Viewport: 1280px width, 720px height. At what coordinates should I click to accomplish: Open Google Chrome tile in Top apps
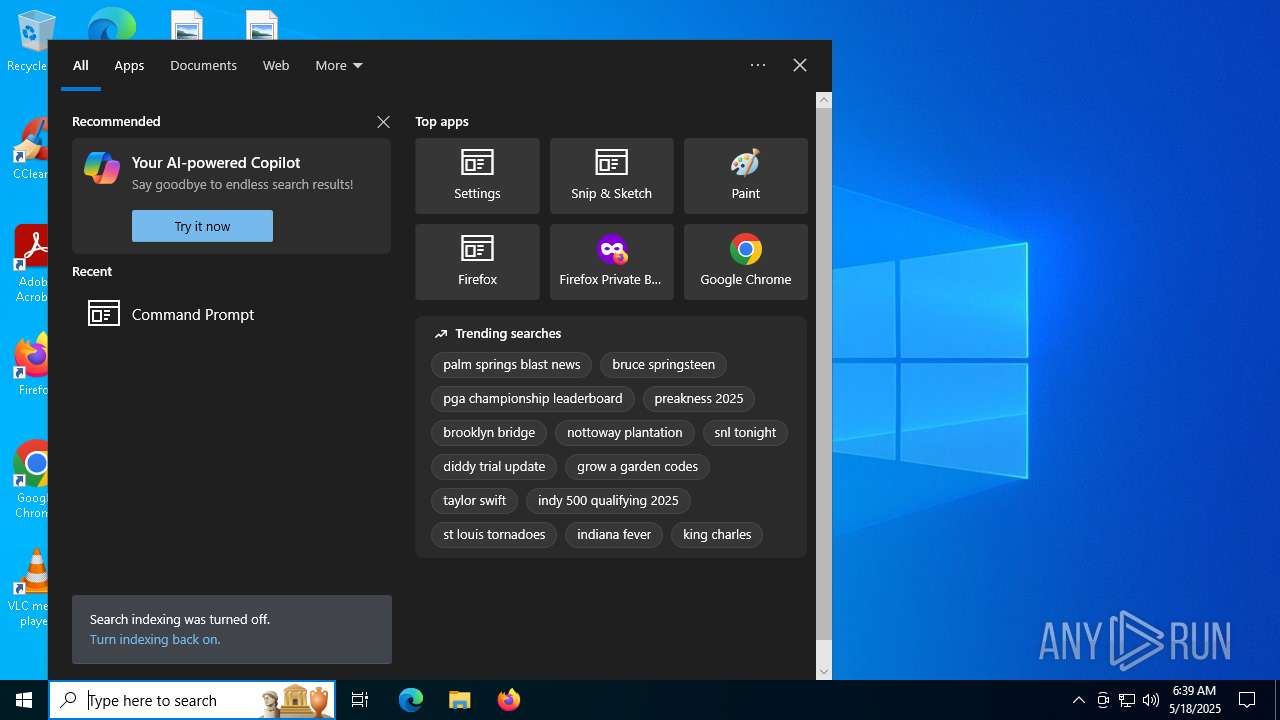coord(745,262)
